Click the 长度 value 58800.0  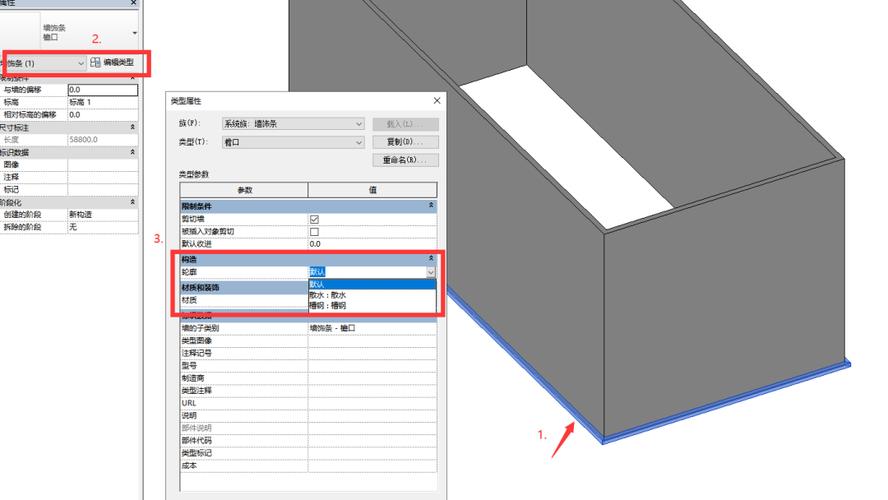103,139
